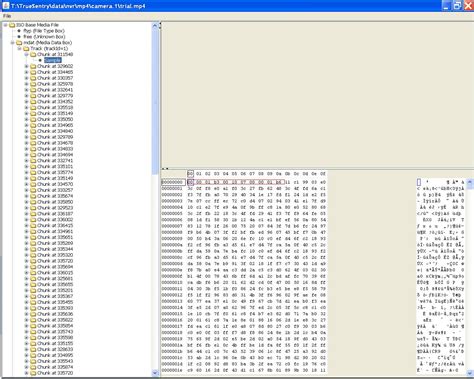Click folder icon of Chunk at 335651
474x379 pixels.
(x=33, y=237)
